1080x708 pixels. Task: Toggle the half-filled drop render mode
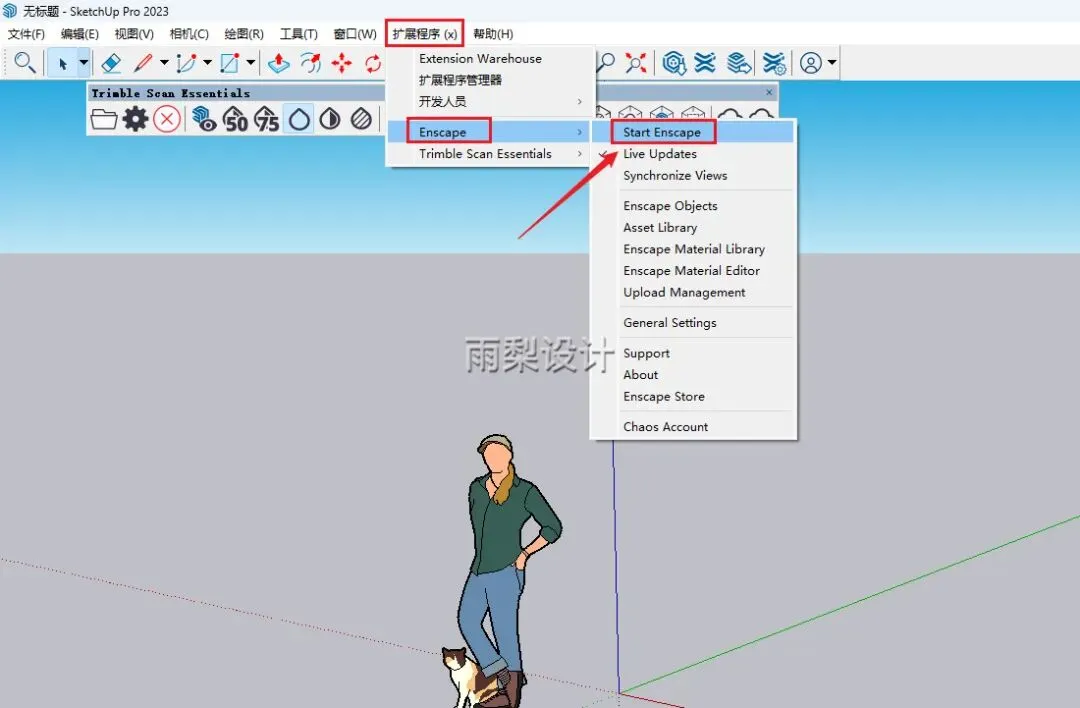(x=330, y=119)
